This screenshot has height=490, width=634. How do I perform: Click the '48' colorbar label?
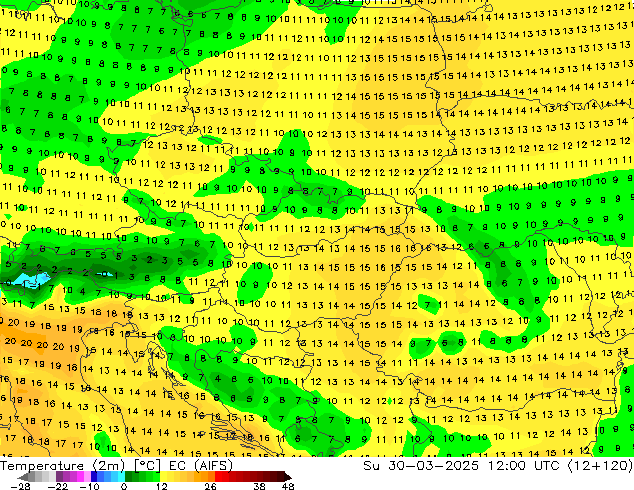click(288, 486)
